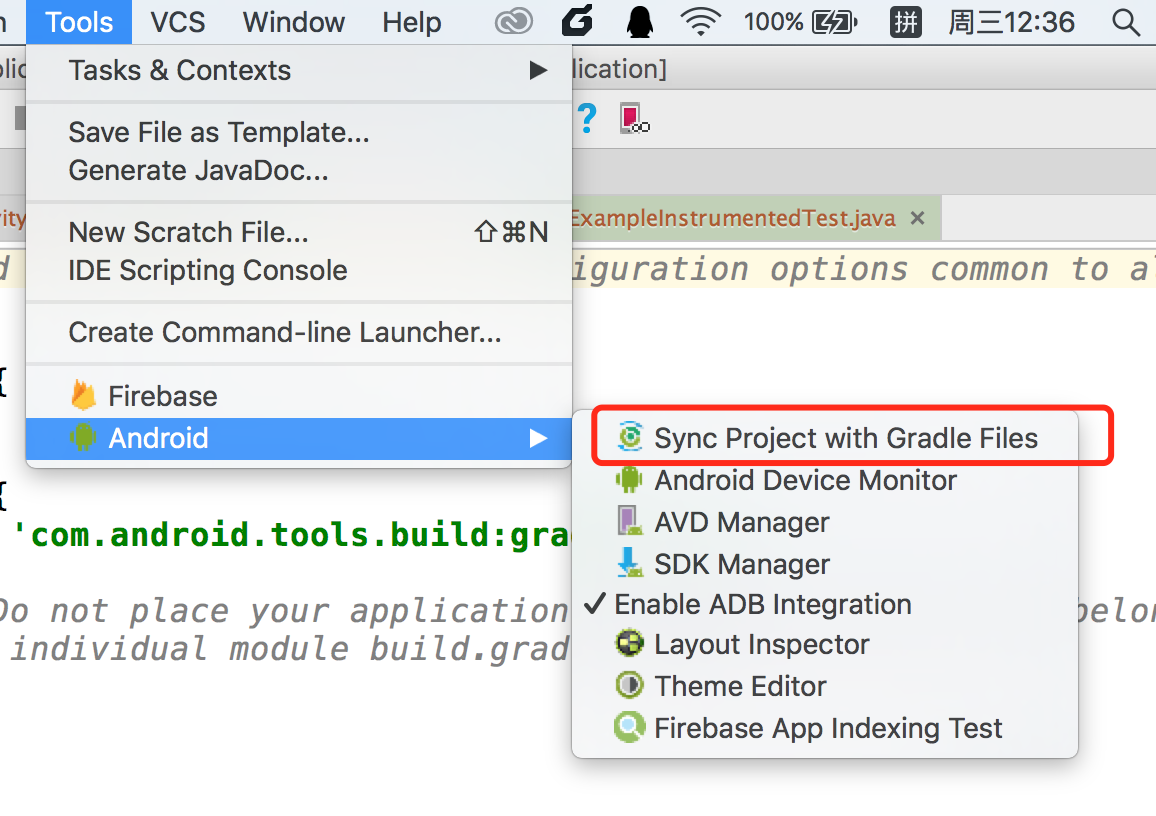Click the Theme Editor icon

(630, 686)
